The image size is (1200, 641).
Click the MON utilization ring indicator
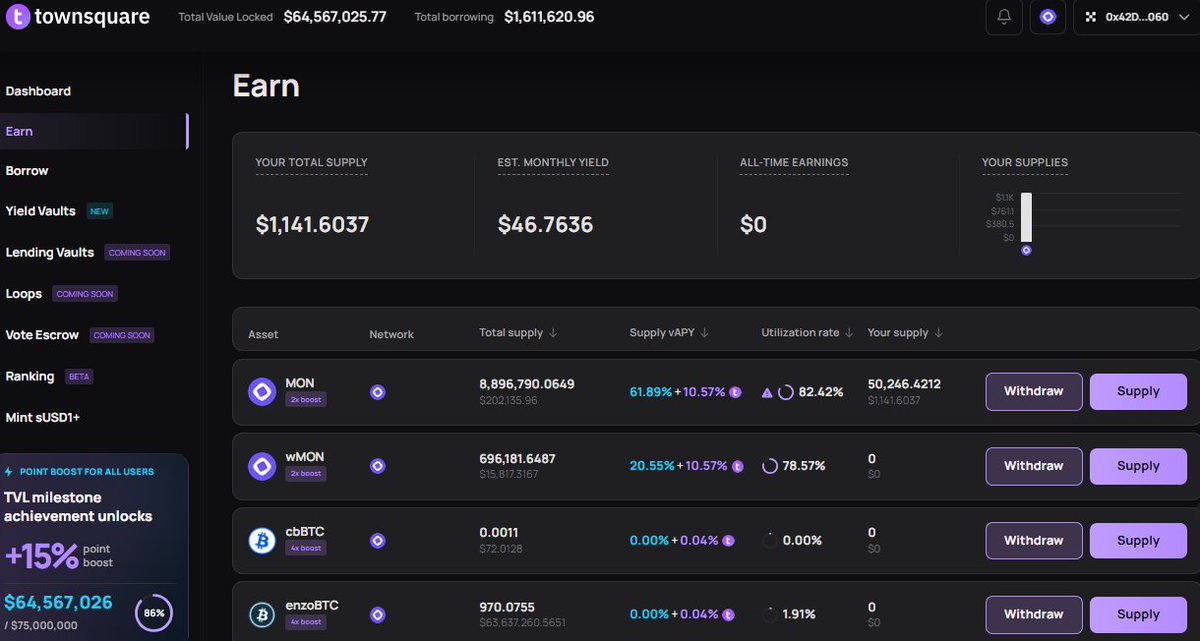[x=786, y=392]
